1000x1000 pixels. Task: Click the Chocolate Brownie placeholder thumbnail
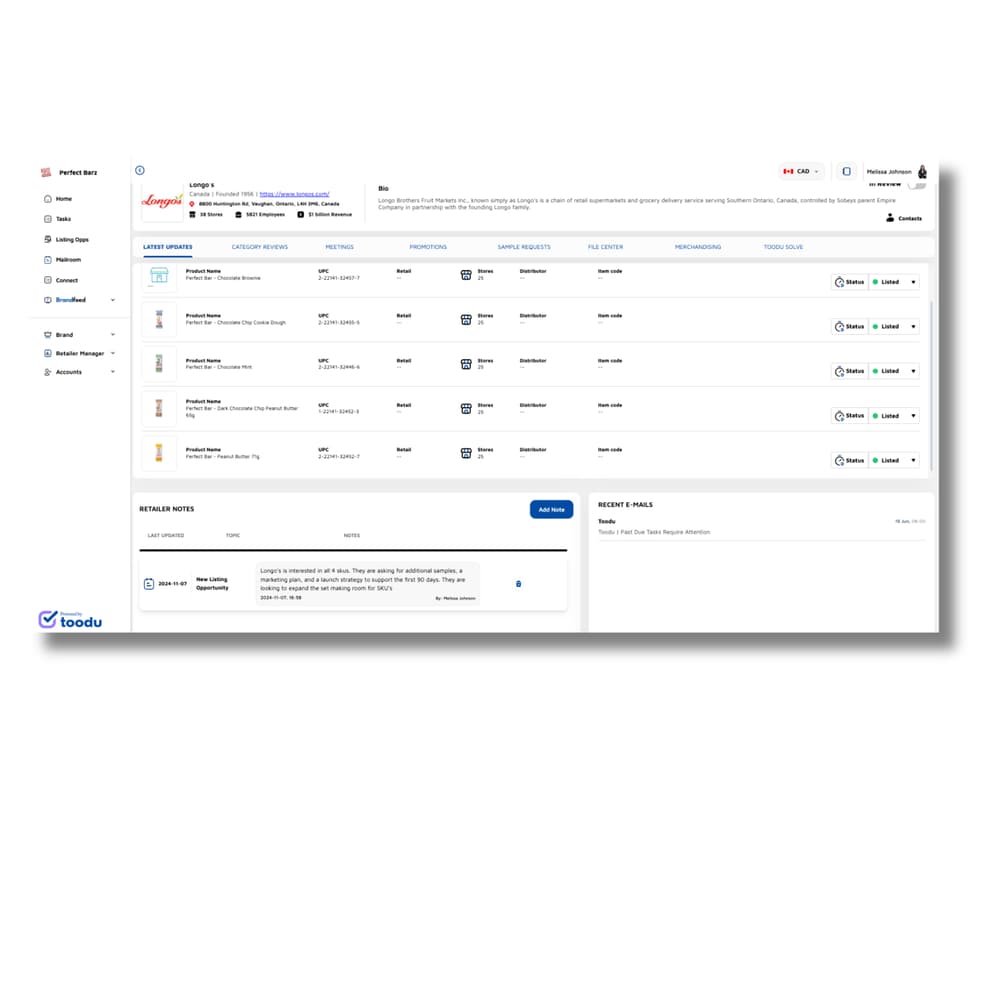(x=159, y=276)
